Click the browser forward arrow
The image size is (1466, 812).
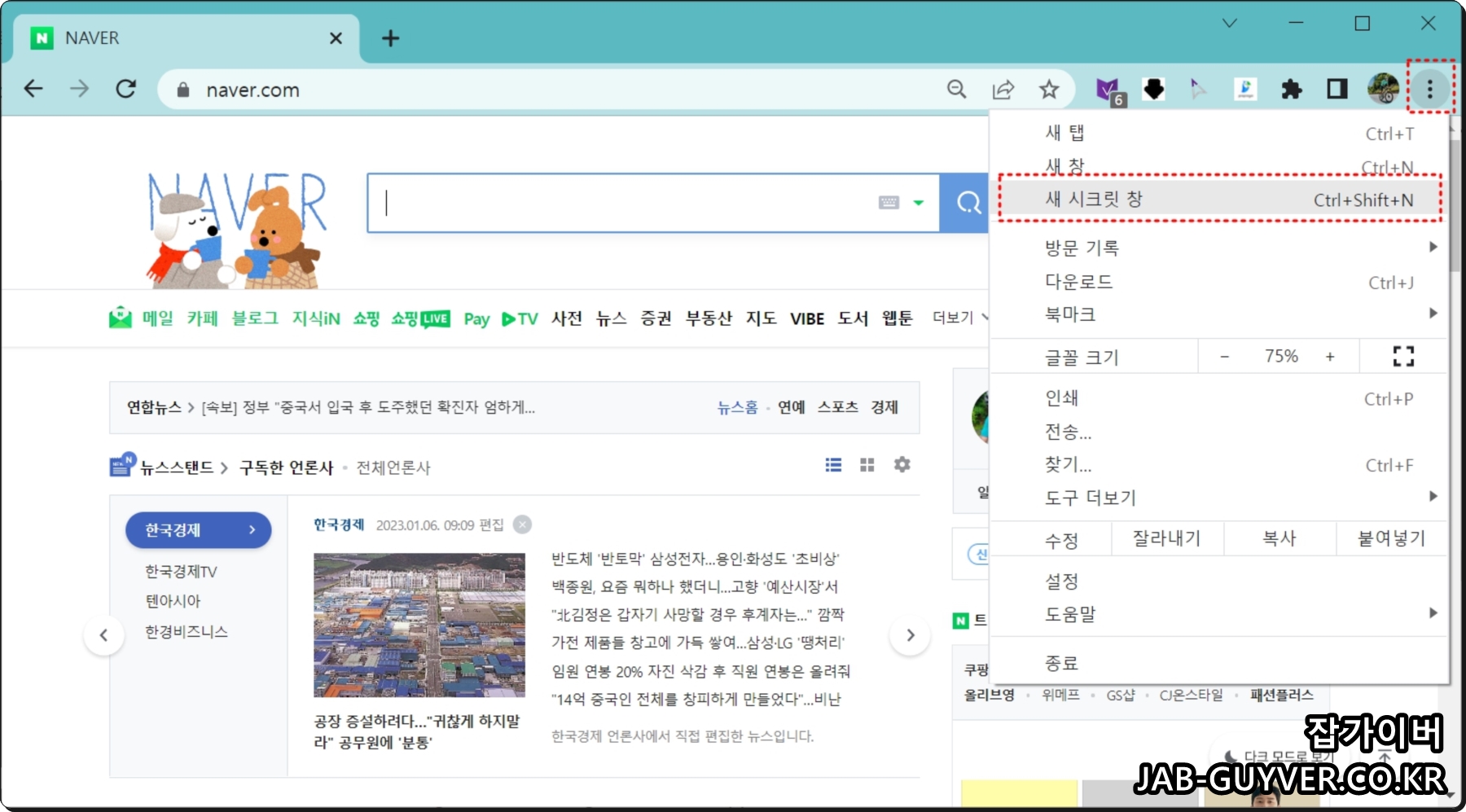79,89
